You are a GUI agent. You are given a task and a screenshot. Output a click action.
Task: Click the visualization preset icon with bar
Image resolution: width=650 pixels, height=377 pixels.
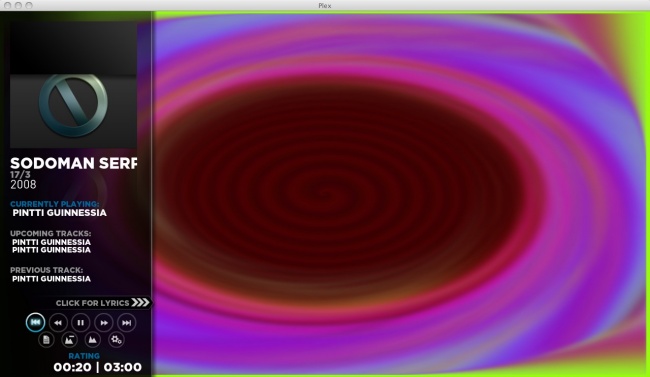point(69,340)
